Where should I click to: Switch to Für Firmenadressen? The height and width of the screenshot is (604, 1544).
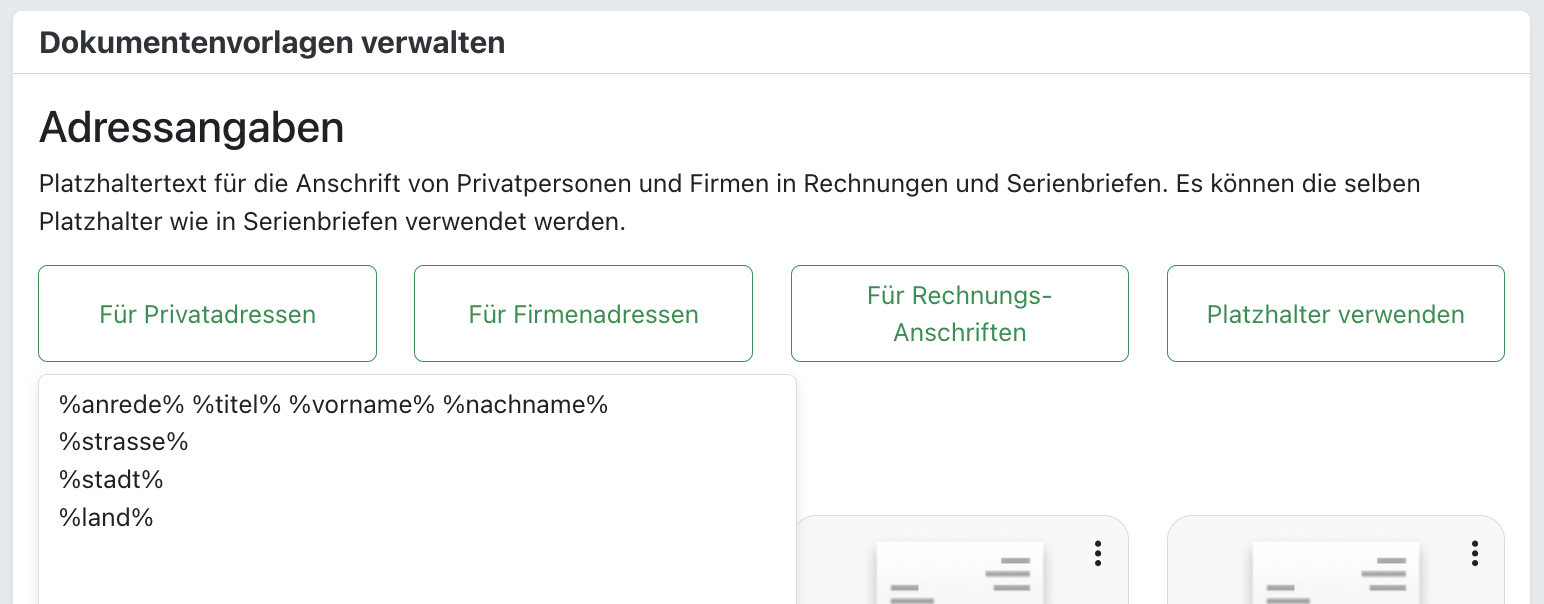tap(583, 314)
